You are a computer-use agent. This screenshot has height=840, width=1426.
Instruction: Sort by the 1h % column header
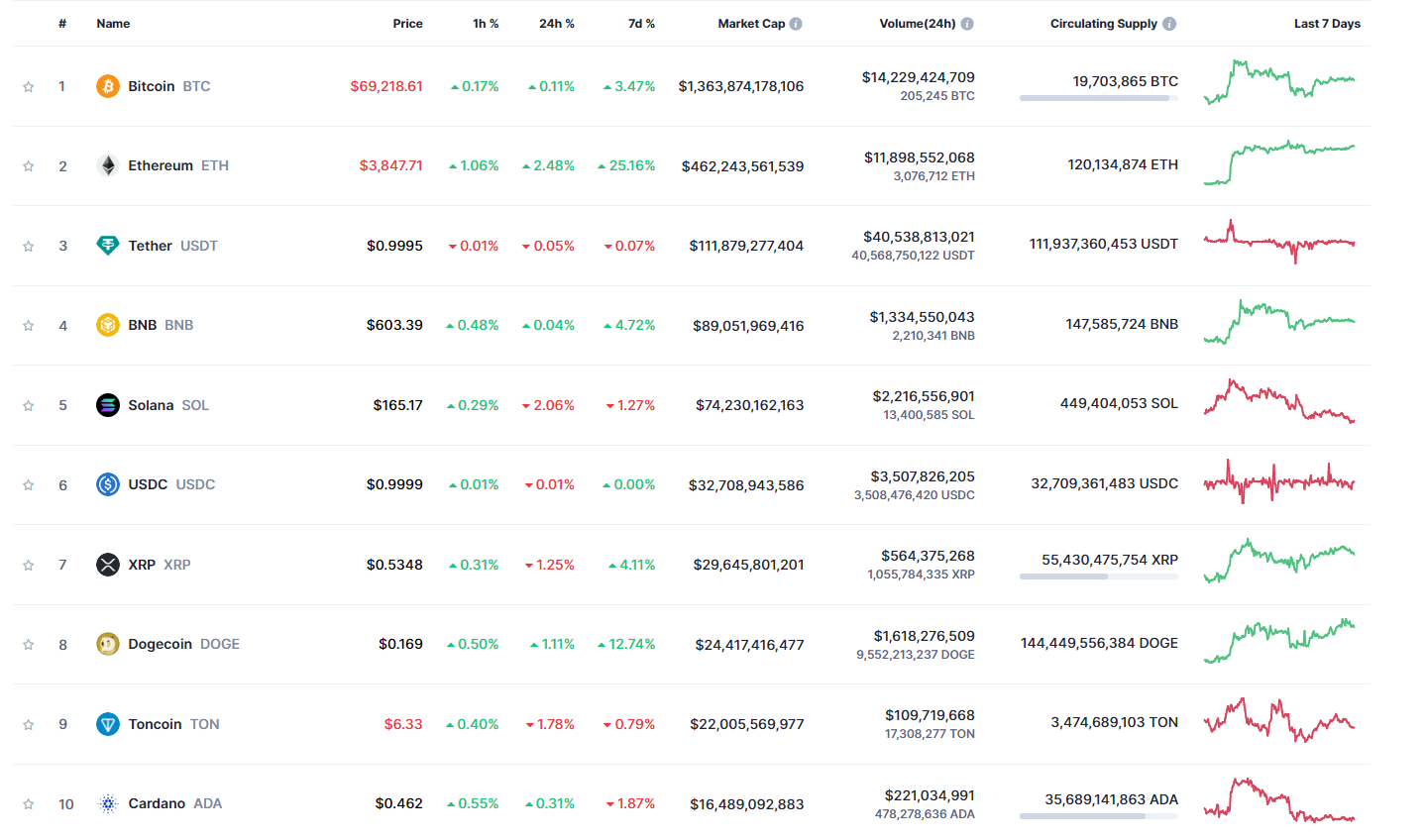click(486, 24)
